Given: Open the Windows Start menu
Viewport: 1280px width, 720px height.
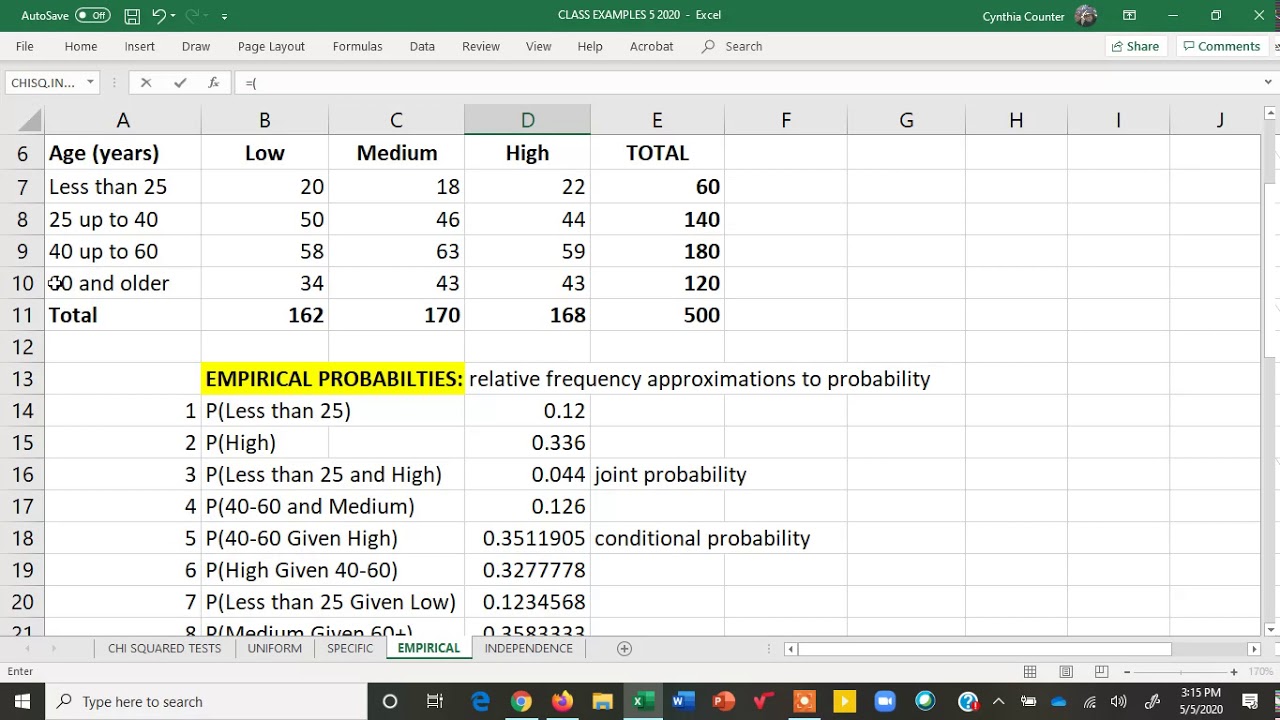Looking at the screenshot, I should coord(22,701).
